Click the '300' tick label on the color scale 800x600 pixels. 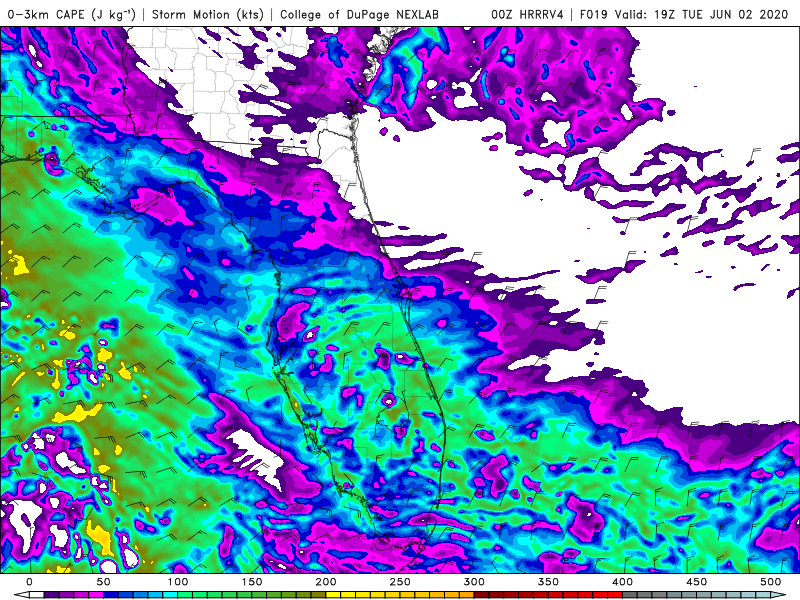tap(474, 582)
